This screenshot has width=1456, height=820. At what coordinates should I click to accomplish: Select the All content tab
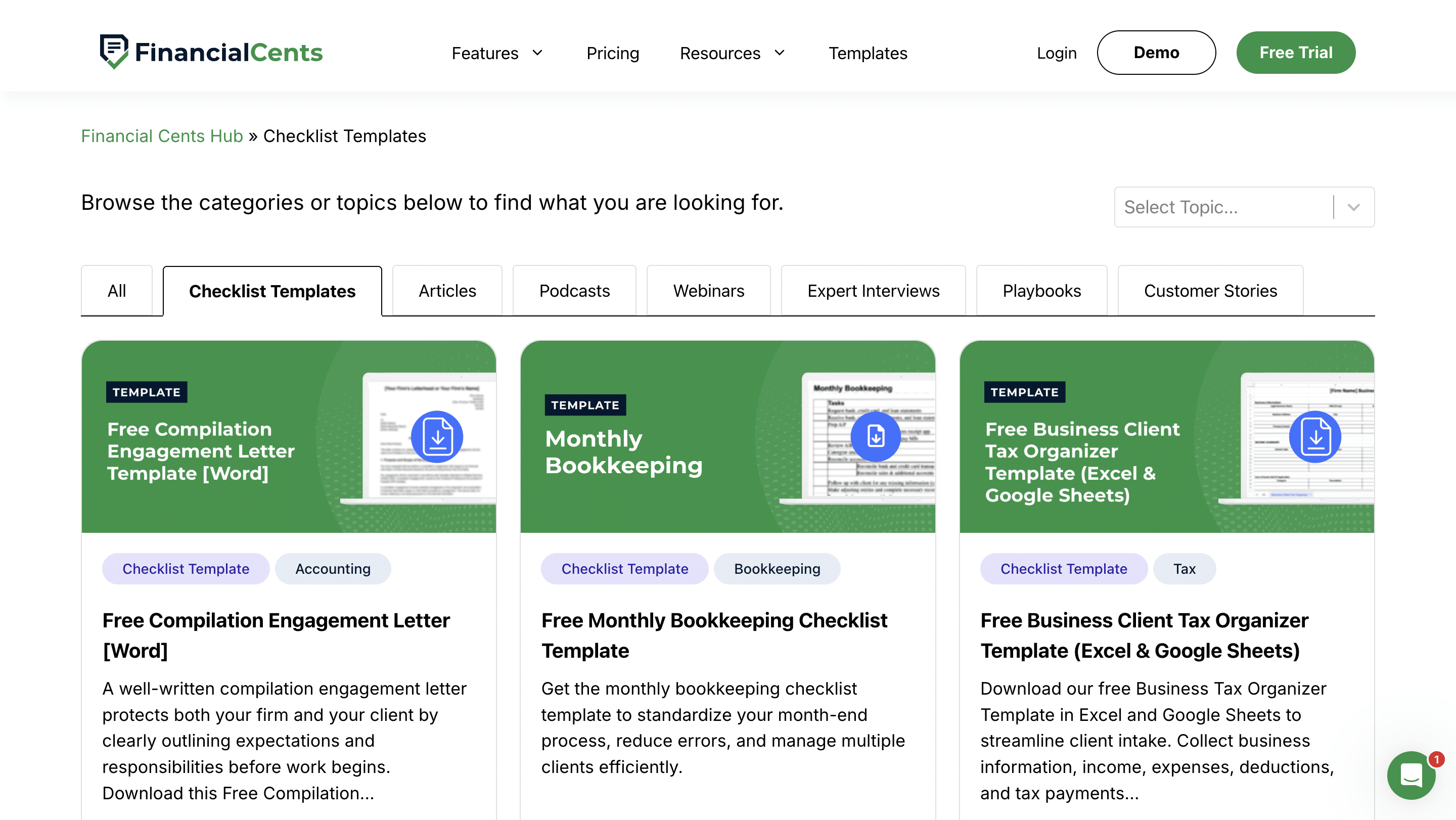click(x=116, y=291)
